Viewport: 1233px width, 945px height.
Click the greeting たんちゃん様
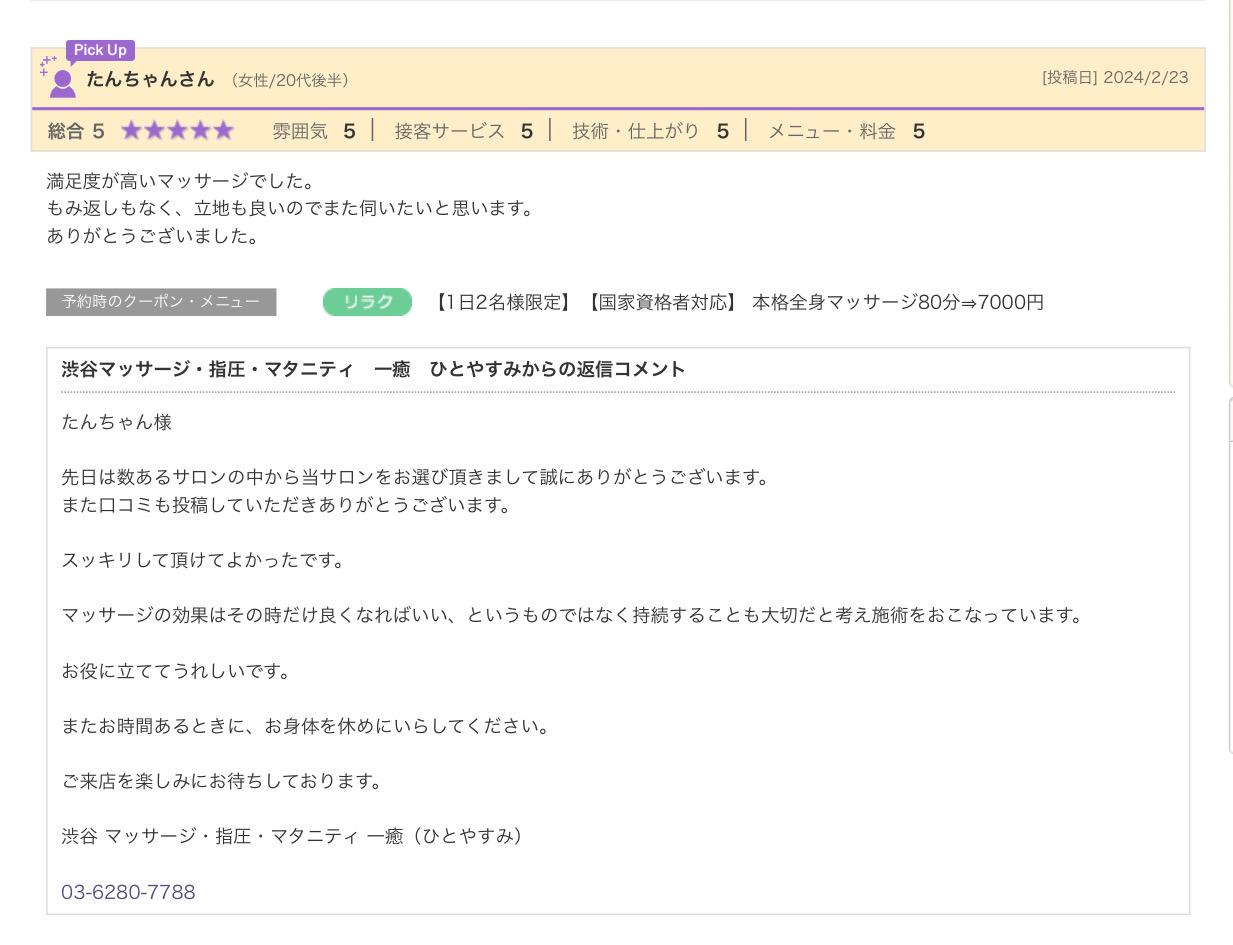(x=117, y=422)
